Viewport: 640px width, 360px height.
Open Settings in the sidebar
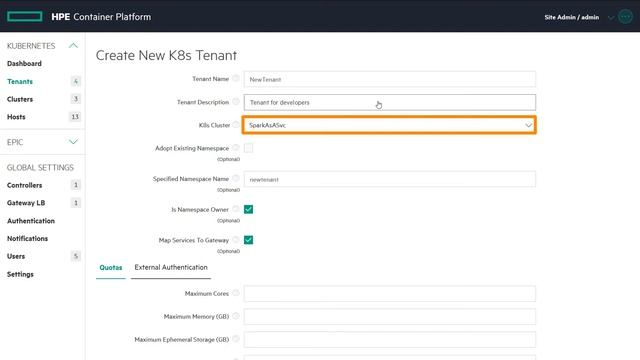[x=20, y=274]
